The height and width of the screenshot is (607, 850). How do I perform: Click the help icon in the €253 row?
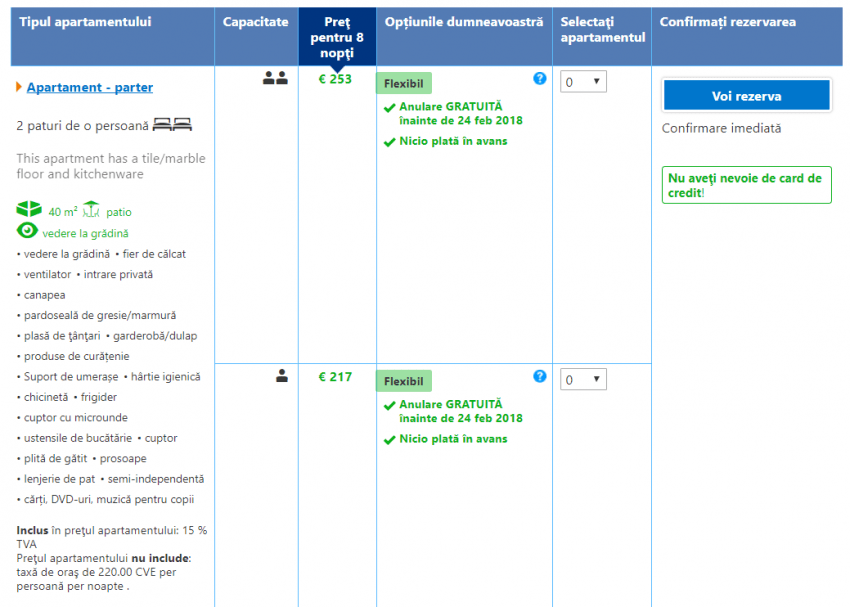coord(540,78)
